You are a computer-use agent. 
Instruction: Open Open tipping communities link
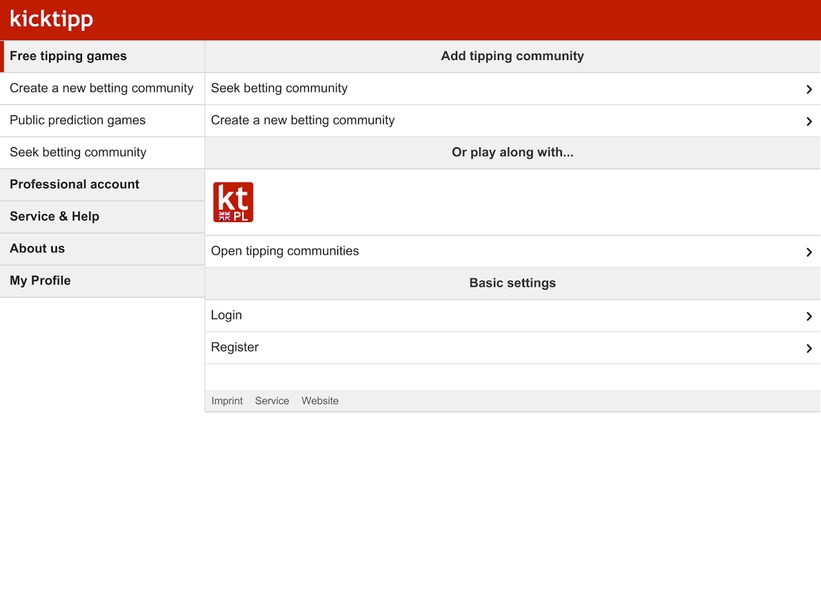click(x=285, y=251)
